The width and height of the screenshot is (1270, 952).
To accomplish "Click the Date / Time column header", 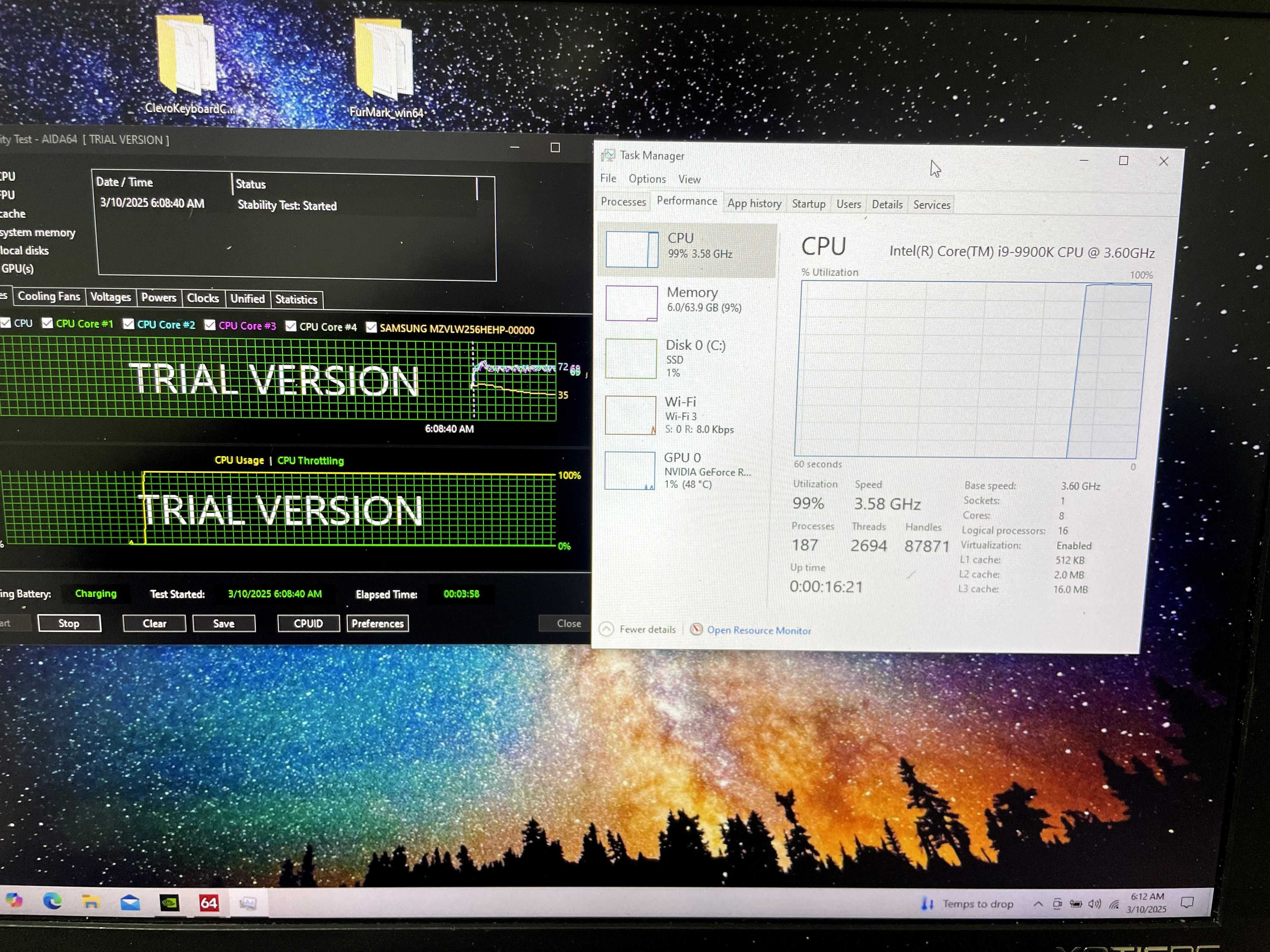I will (162, 182).
